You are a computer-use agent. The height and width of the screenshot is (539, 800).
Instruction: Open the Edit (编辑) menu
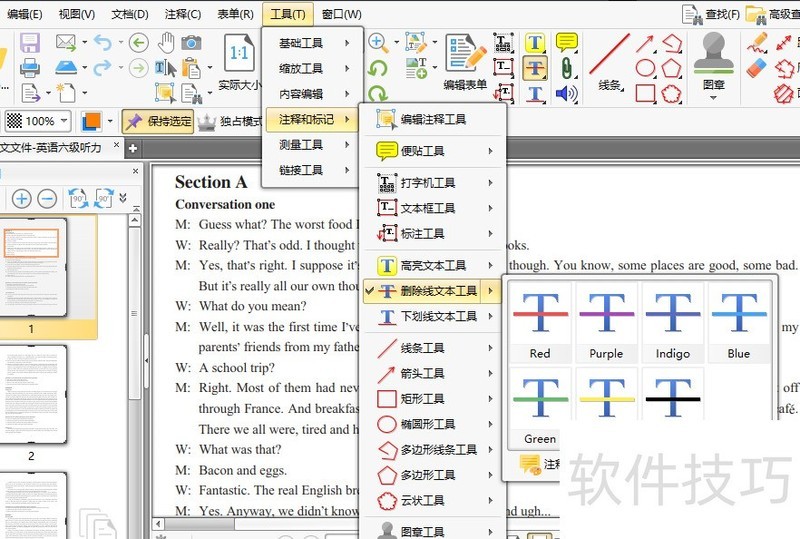(25, 14)
